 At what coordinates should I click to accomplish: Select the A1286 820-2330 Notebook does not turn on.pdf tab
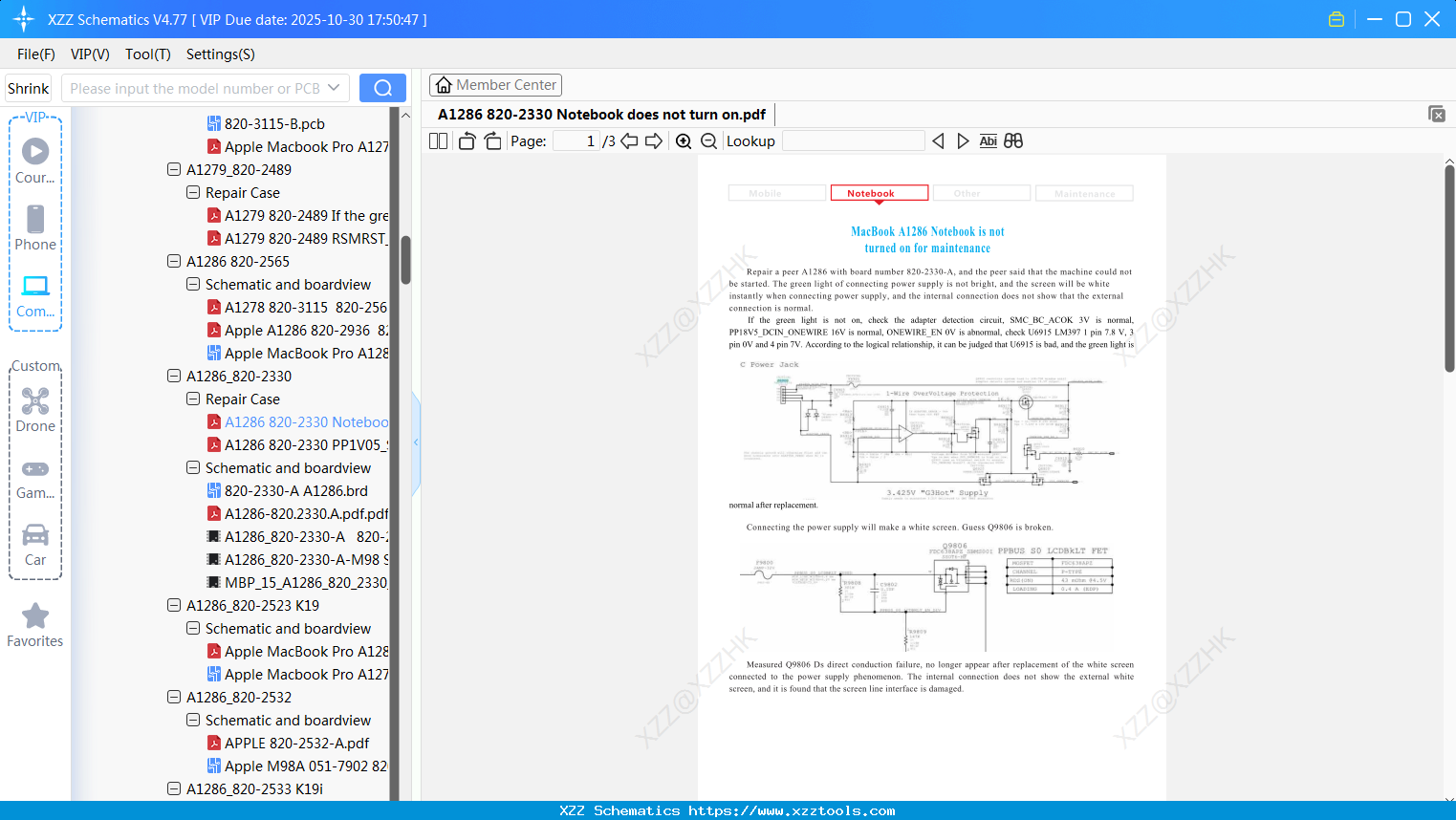pyautogui.click(x=602, y=115)
